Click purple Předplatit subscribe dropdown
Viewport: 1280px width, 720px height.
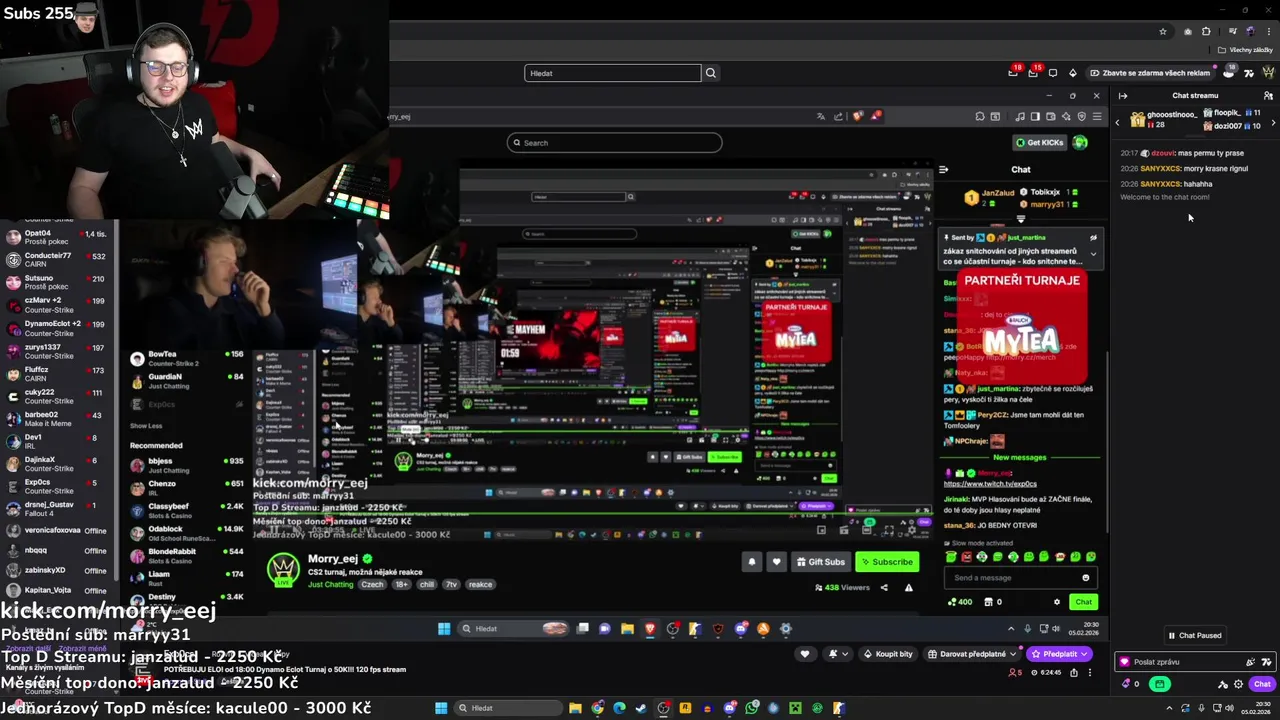coord(1060,654)
